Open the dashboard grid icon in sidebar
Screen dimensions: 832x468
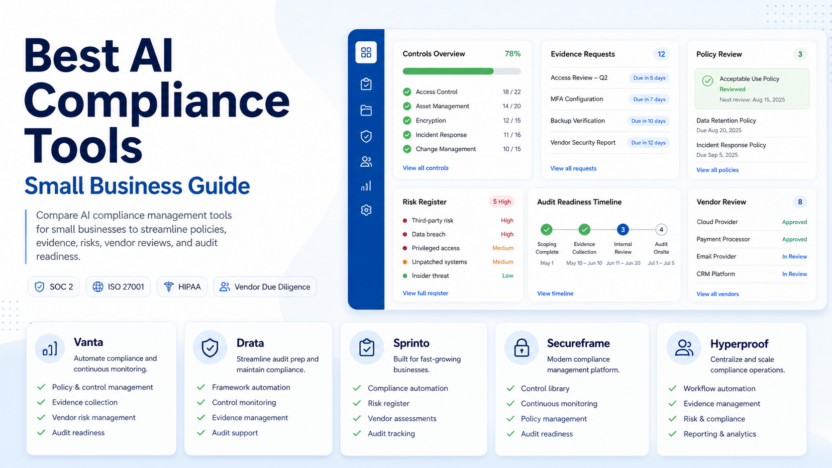point(366,53)
